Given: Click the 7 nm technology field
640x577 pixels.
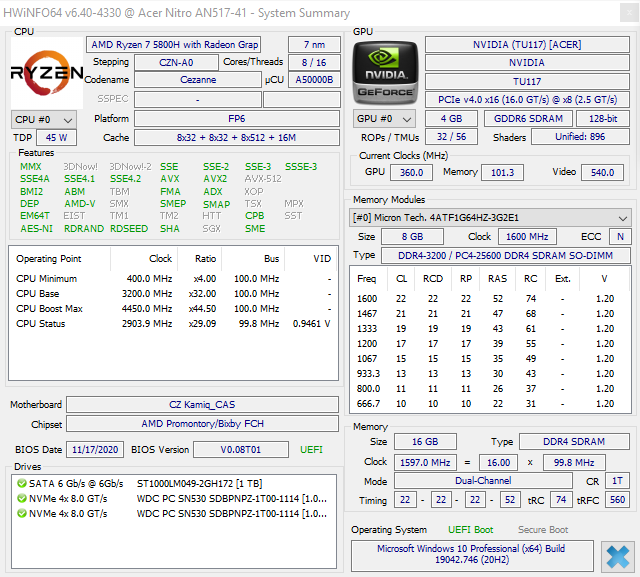Looking at the screenshot, I should pyautogui.click(x=314, y=44).
